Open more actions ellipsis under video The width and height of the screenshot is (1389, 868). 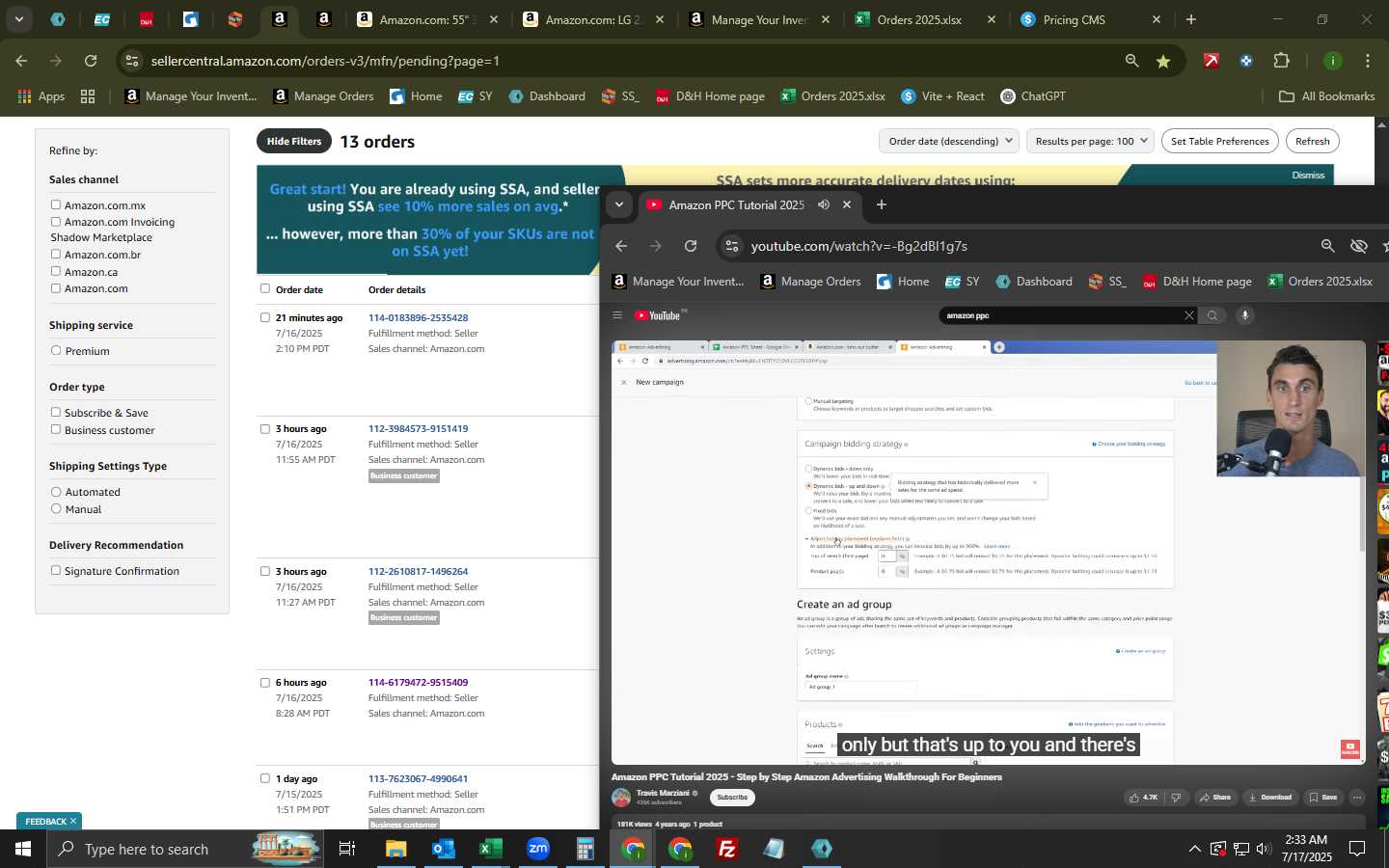[1357, 798]
